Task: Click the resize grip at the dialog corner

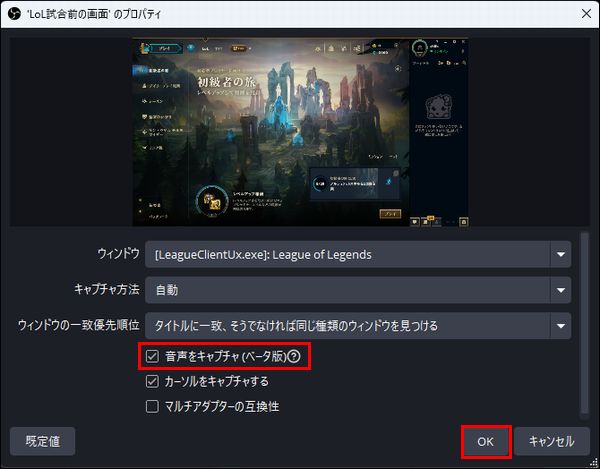Action: (593, 462)
